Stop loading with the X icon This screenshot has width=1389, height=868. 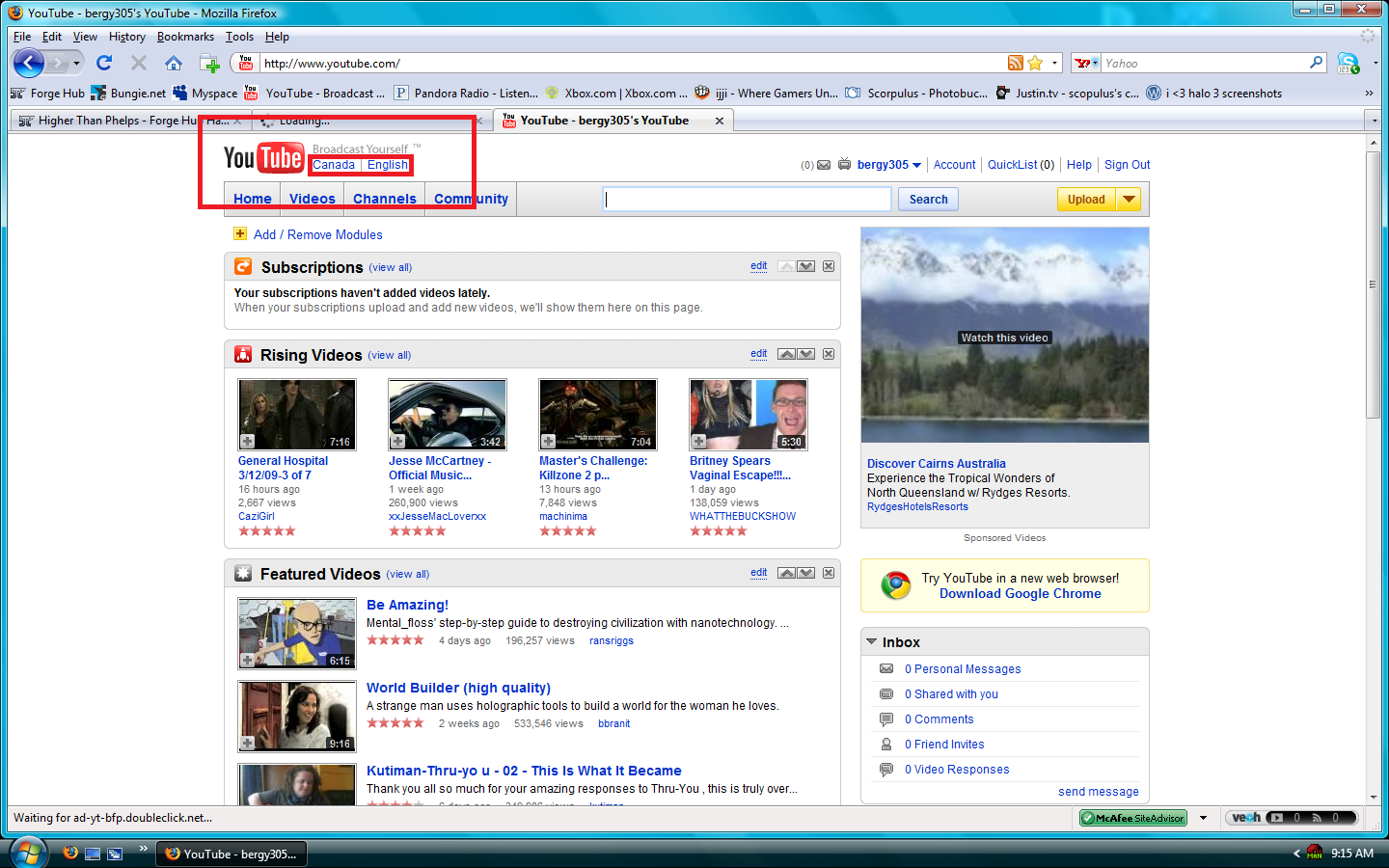click(139, 64)
